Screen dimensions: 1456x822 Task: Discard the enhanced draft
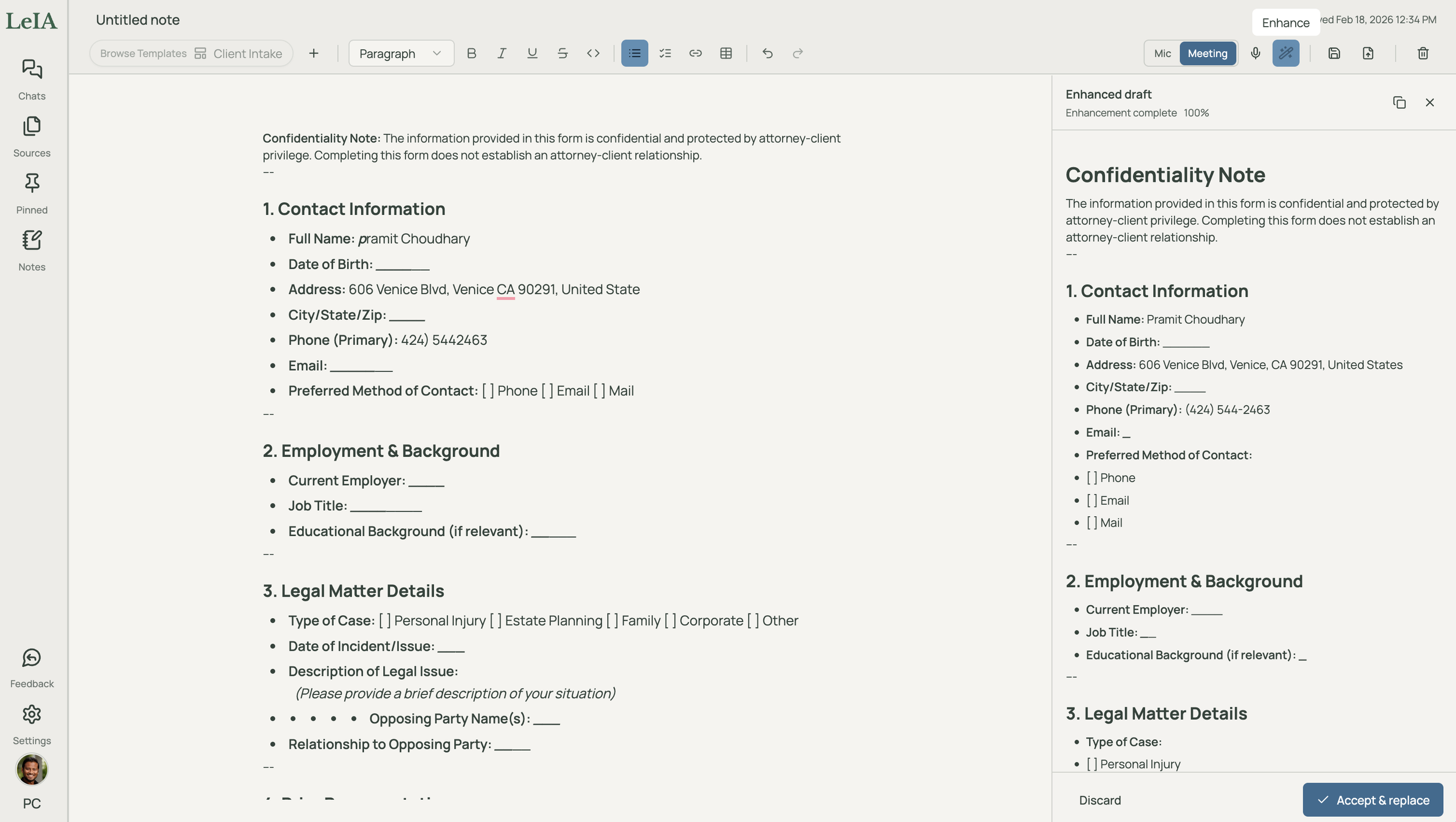click(x=1099, y=800)
